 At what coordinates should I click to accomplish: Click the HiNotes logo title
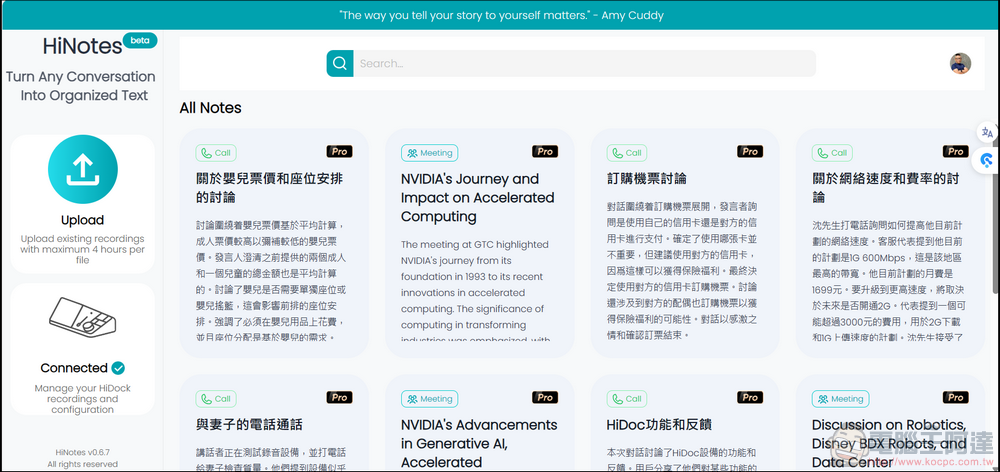pyautogui.click(x=82, y=46)
